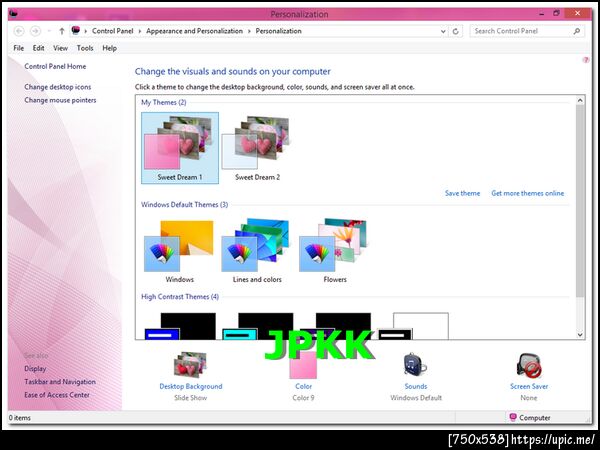
Task: Click the Personalization breadcrumb segment
Action: 278,31
